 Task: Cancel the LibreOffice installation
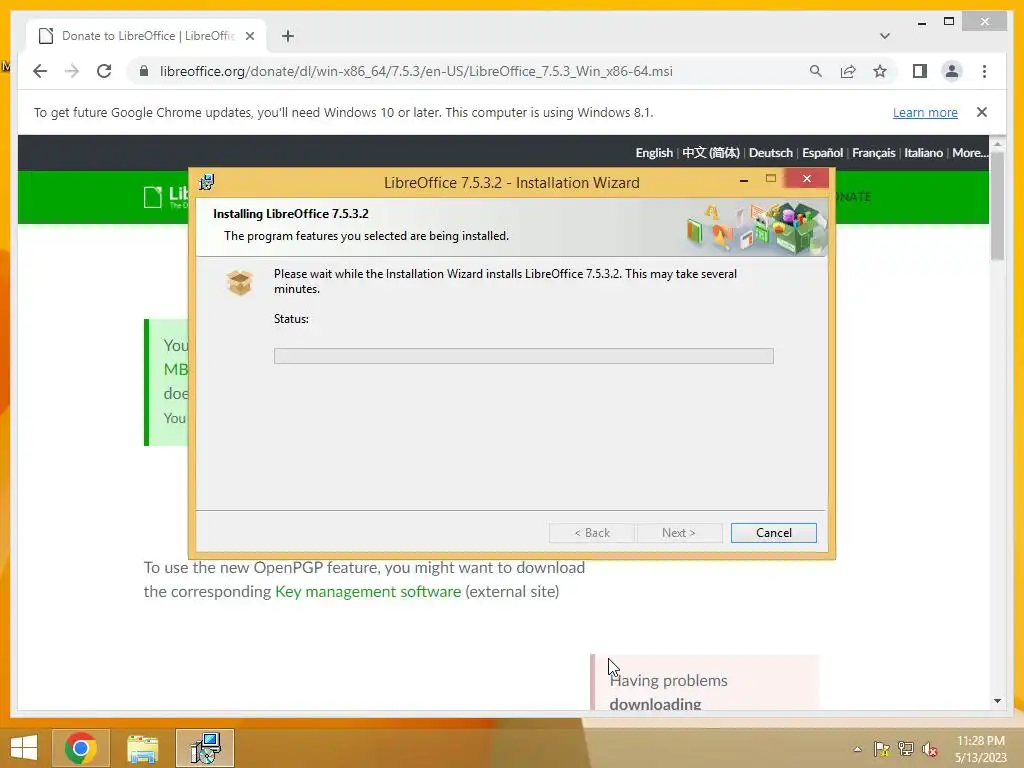[773, 533]
